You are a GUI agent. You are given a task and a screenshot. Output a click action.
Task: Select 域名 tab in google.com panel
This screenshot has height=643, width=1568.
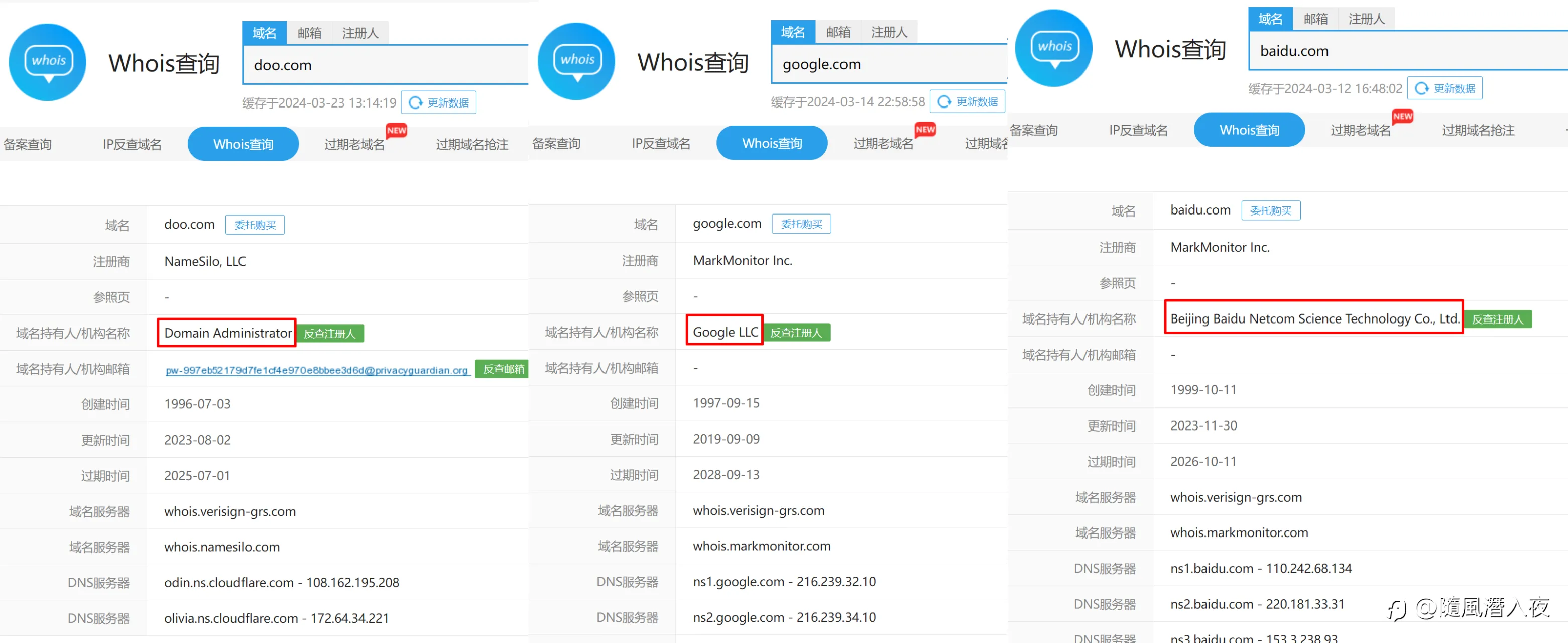tap(793, 32)
